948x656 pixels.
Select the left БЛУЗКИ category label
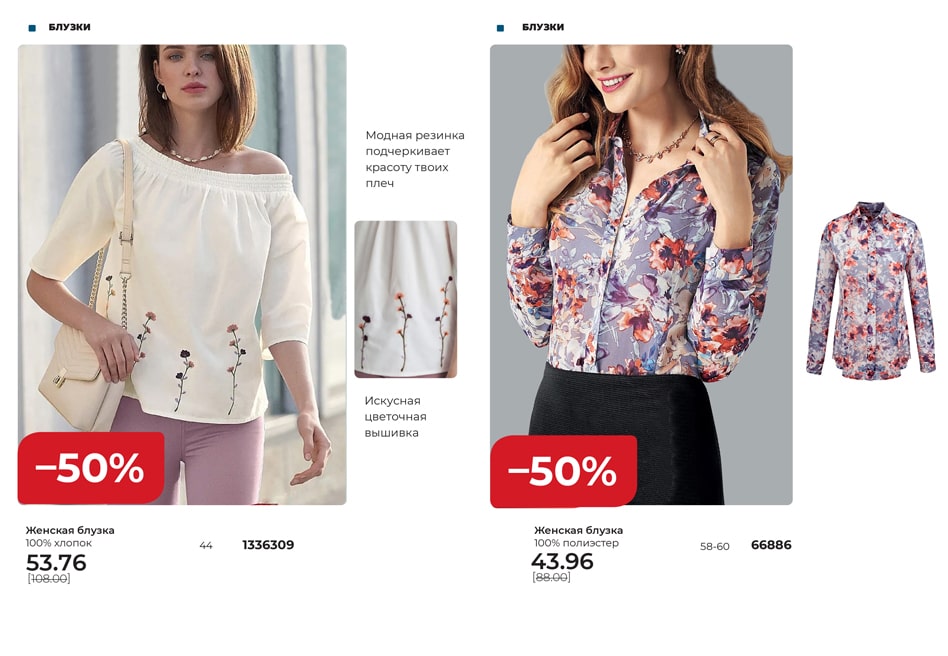click(x=70, y=27)
